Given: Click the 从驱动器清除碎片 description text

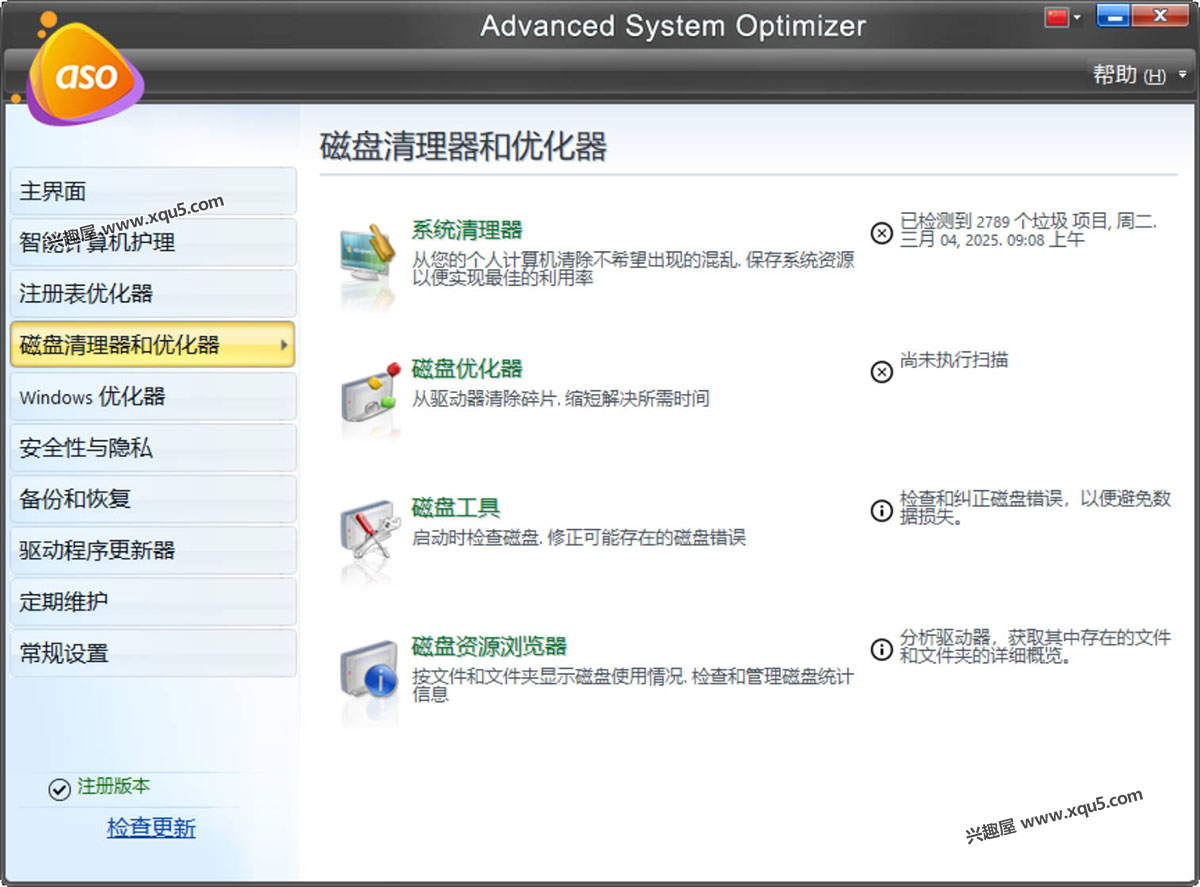Looking at the screenshot, I should [x=561, y=399].
